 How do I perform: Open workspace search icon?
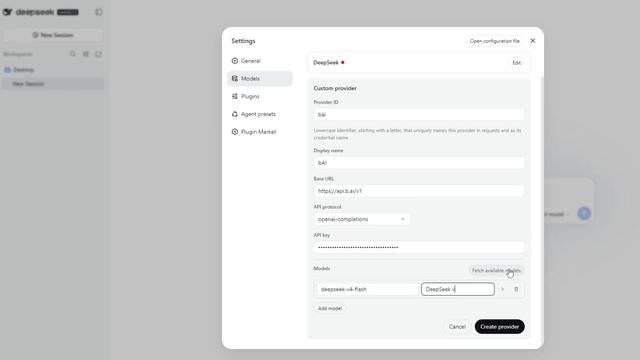[73, 54]
